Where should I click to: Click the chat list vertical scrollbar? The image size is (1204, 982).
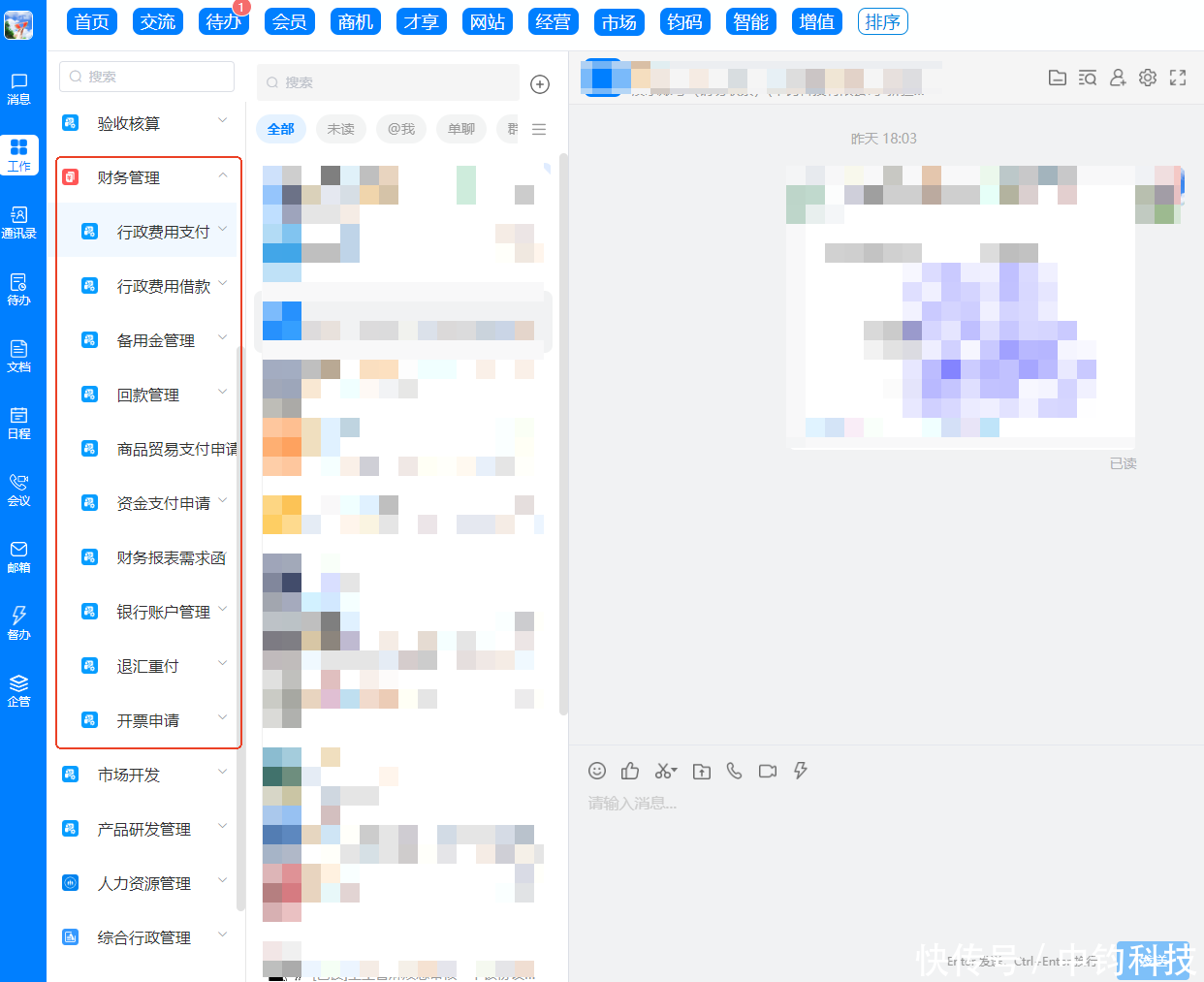(x=563, y=433)
